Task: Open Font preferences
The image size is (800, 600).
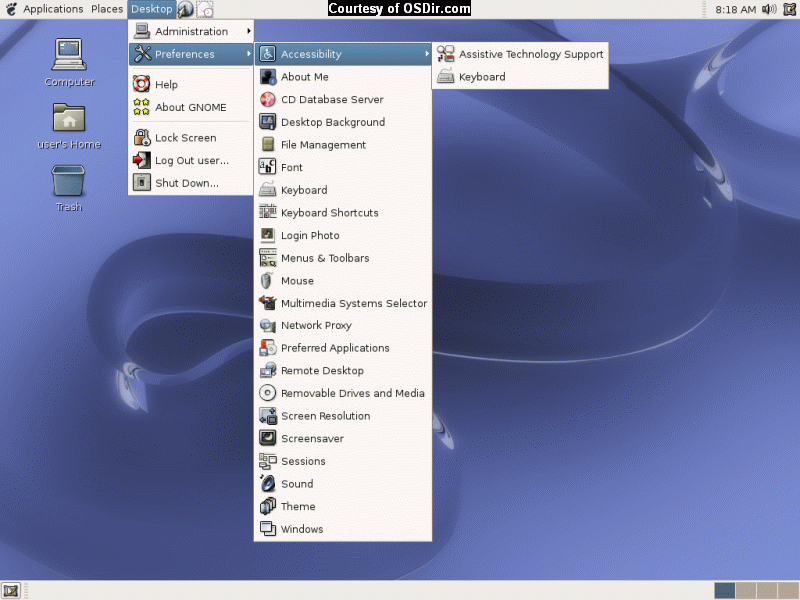Action: pyautogui.click(x=343, y=167)
